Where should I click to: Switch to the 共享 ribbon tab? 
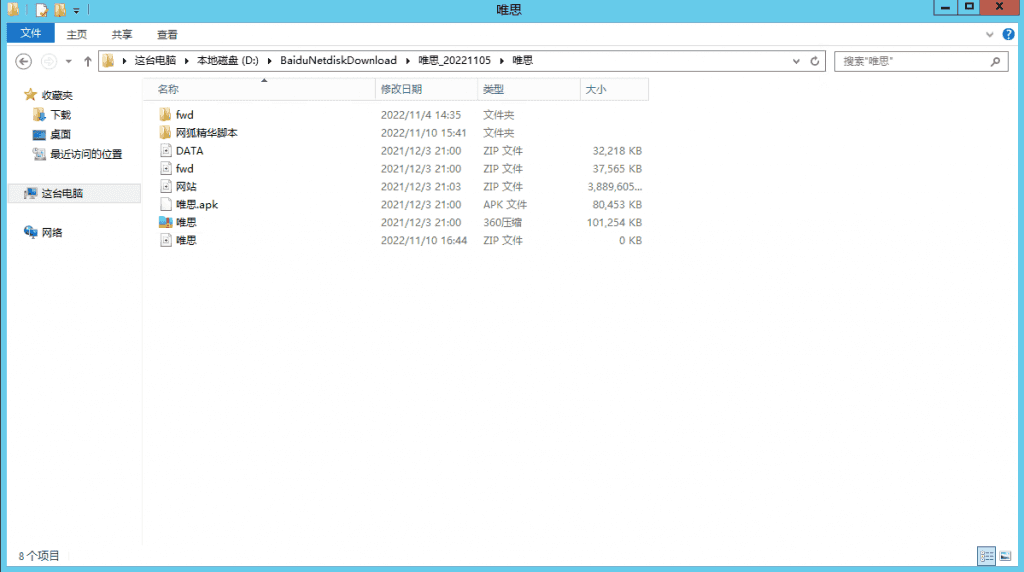point(121,35)
